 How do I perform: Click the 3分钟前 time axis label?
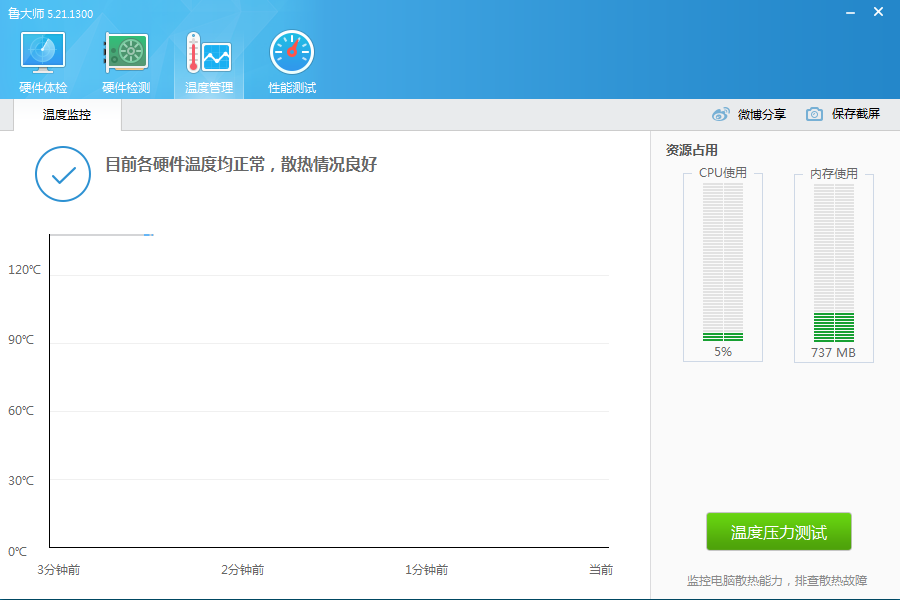(59, 570)
